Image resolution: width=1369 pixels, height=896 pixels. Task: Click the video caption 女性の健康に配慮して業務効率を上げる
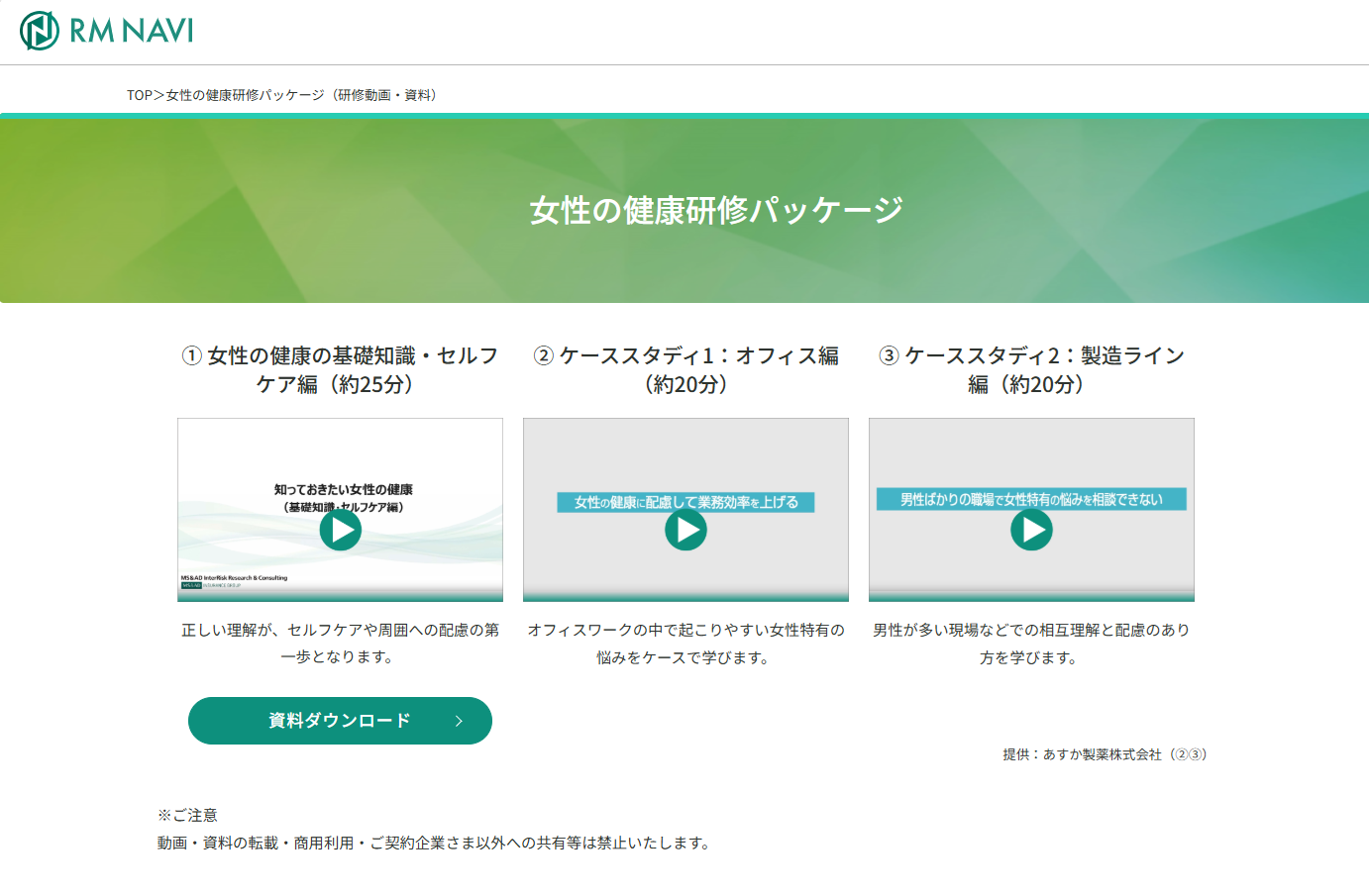coord(685,502)
